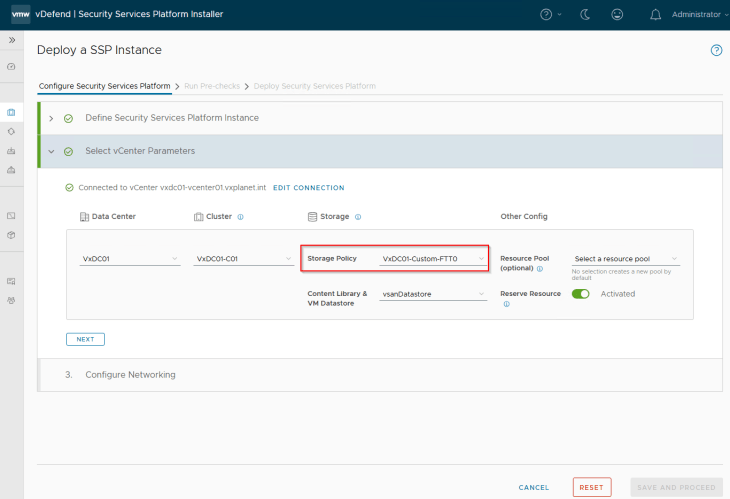Click info icon under Reserve Resource

tap(506, 304)
